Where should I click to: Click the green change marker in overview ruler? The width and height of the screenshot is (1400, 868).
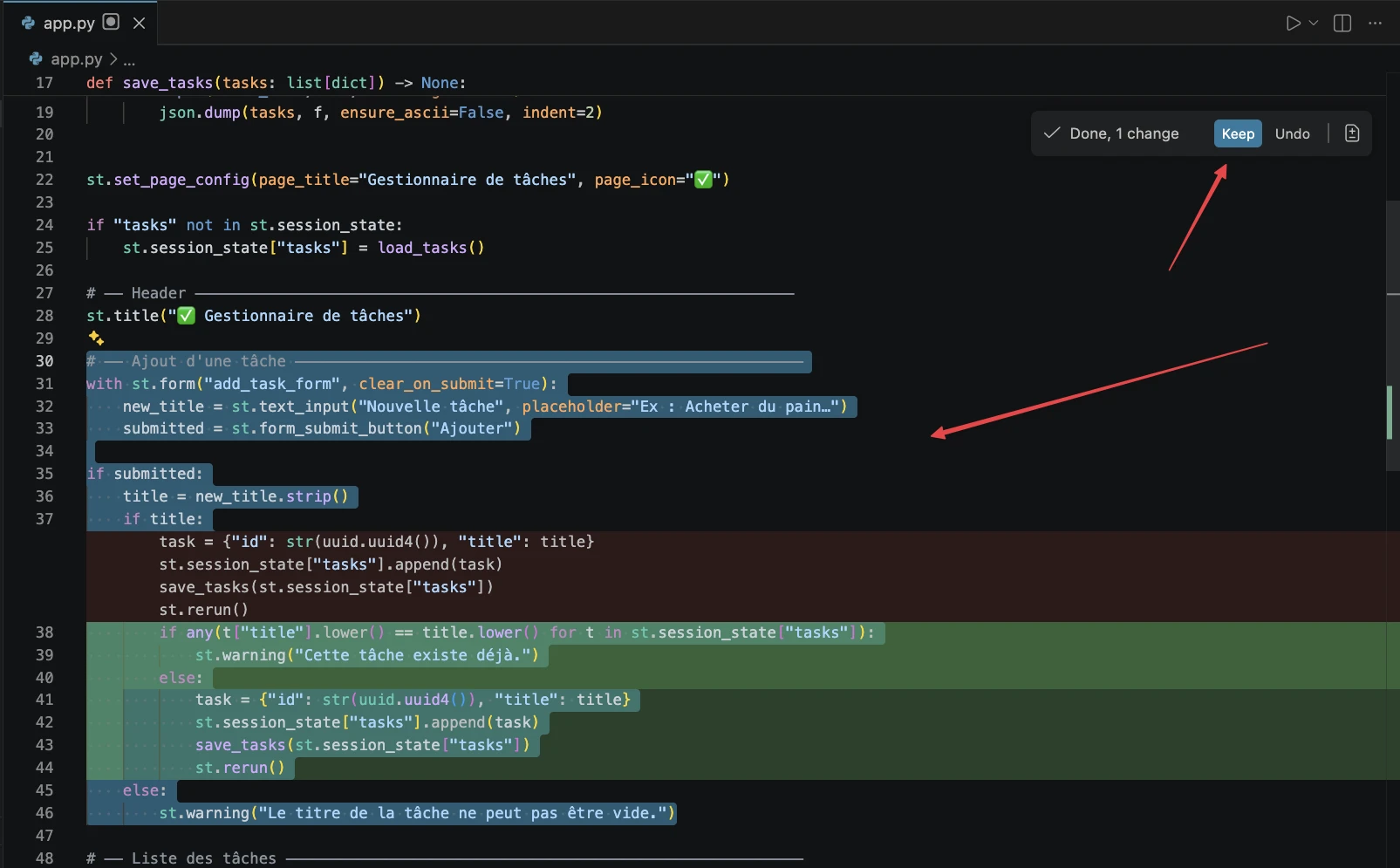[x=1390, y=412]
